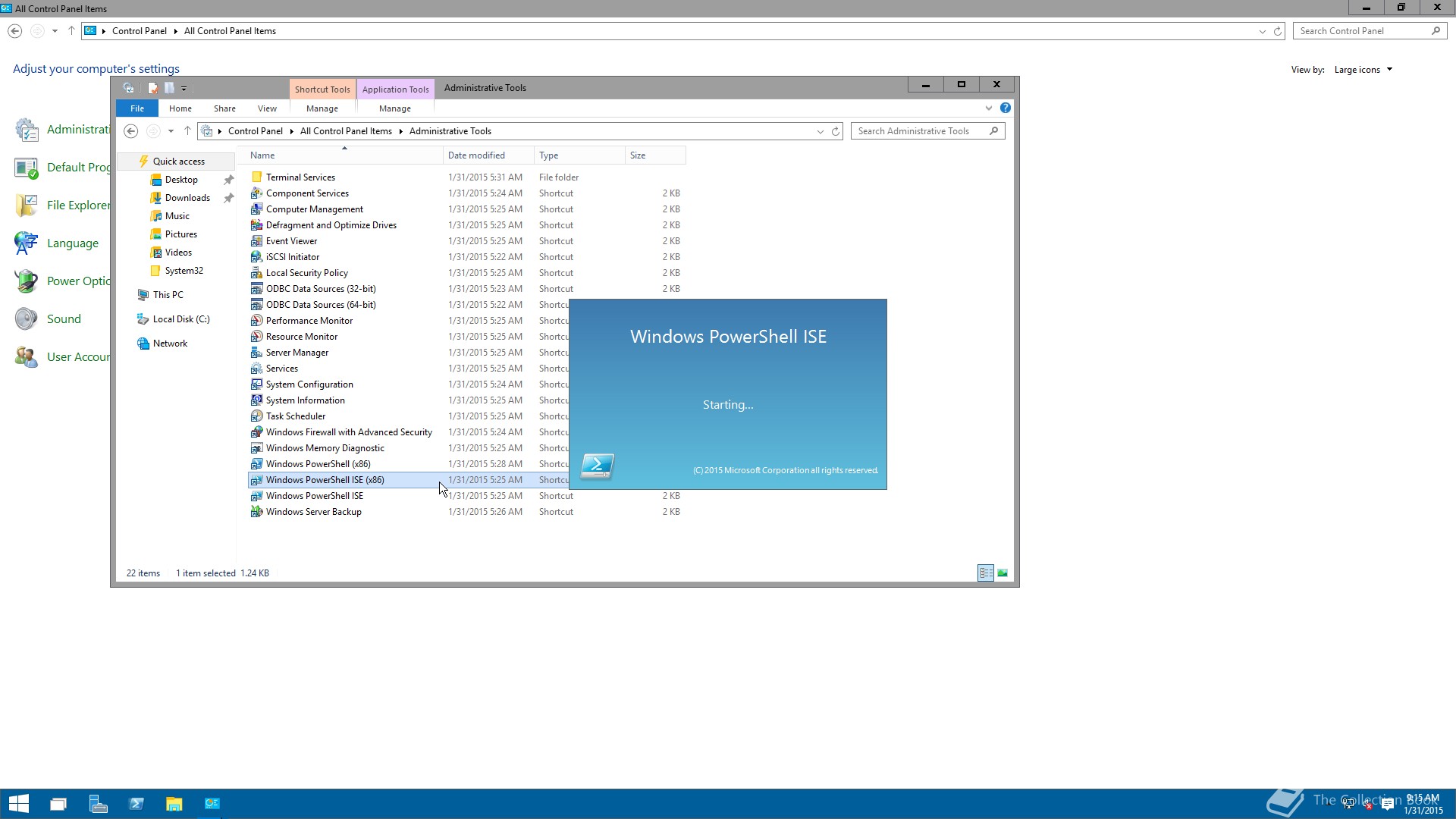
Task: Open Desktop in the navigation pane
Action: pos(181,180)
